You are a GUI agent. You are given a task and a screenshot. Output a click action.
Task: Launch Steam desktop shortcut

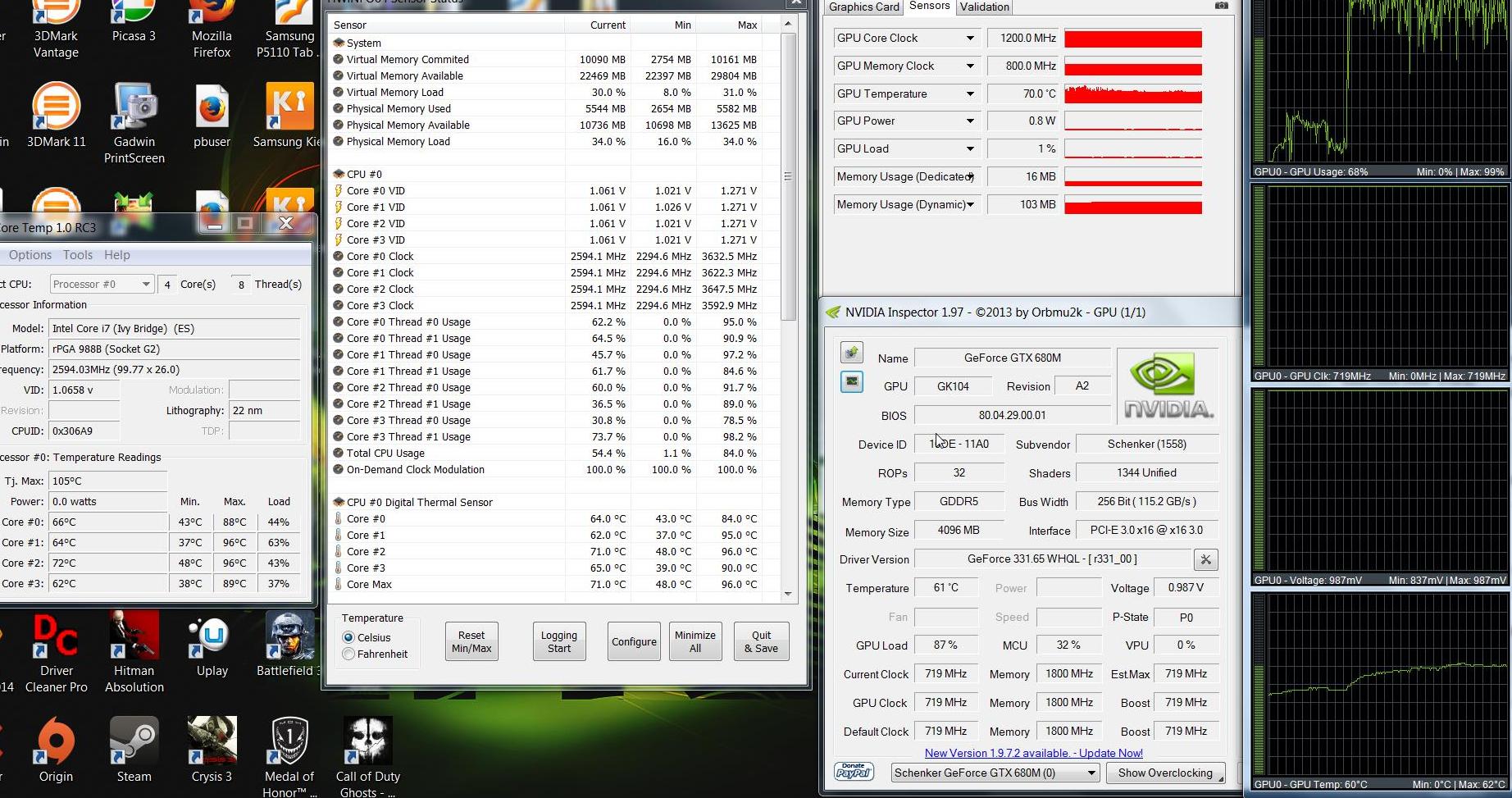[x=134, y=750]
